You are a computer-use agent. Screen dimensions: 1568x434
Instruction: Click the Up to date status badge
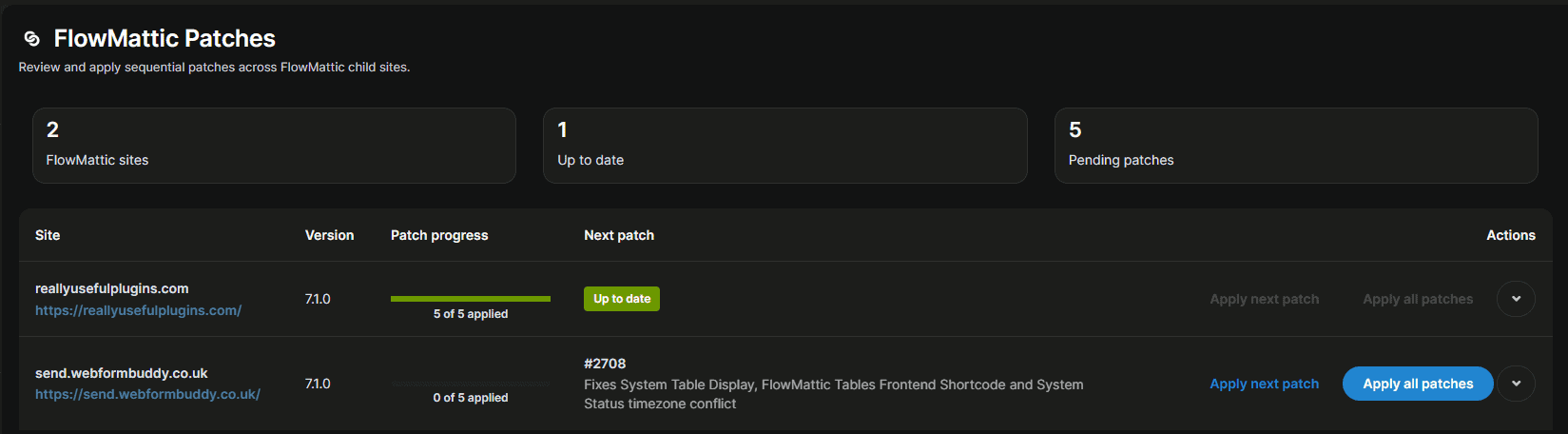[x=622, y=299]
